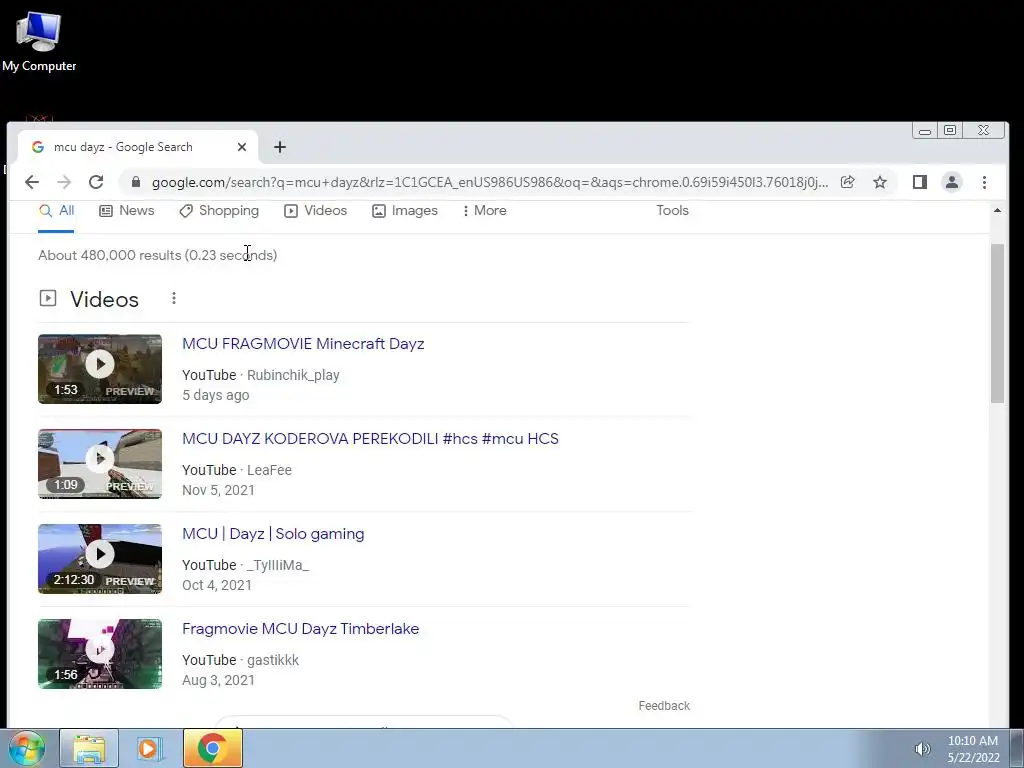Restore down the Chrome window
Viewport: 1024px width, 768px height.
(950, 131)
